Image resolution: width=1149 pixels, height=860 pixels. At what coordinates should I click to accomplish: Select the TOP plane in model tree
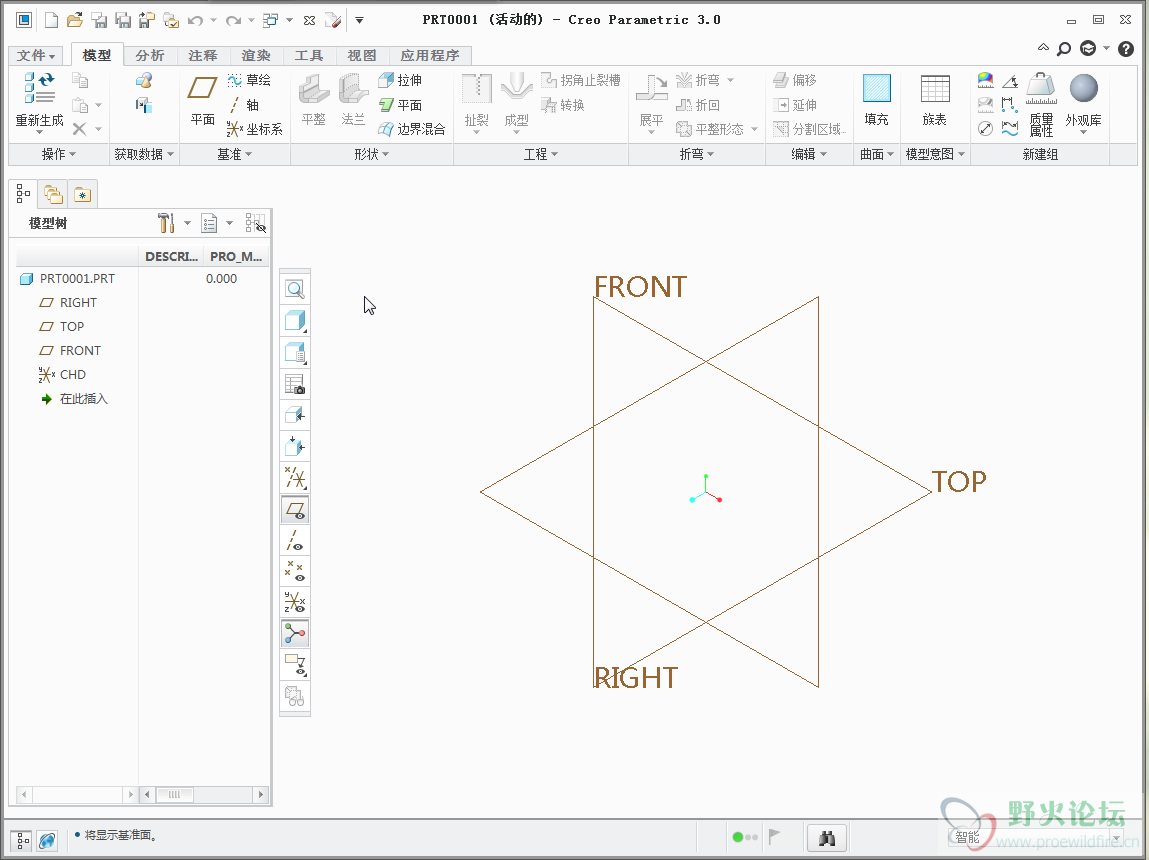[62, 327]
